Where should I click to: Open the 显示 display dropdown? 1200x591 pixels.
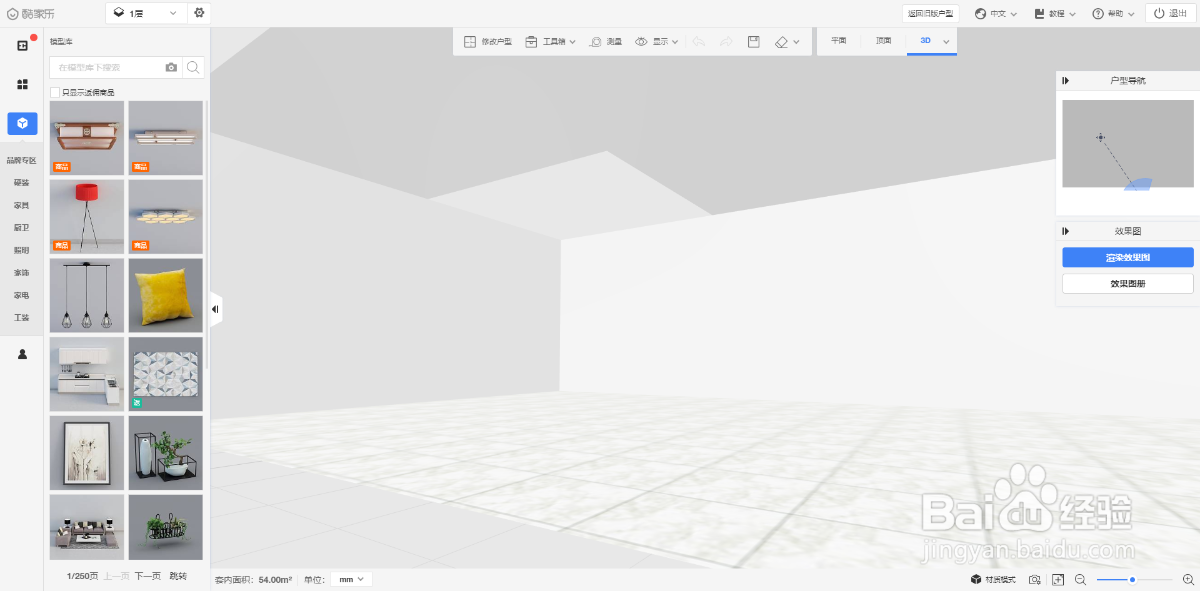[x=657, y=42]
